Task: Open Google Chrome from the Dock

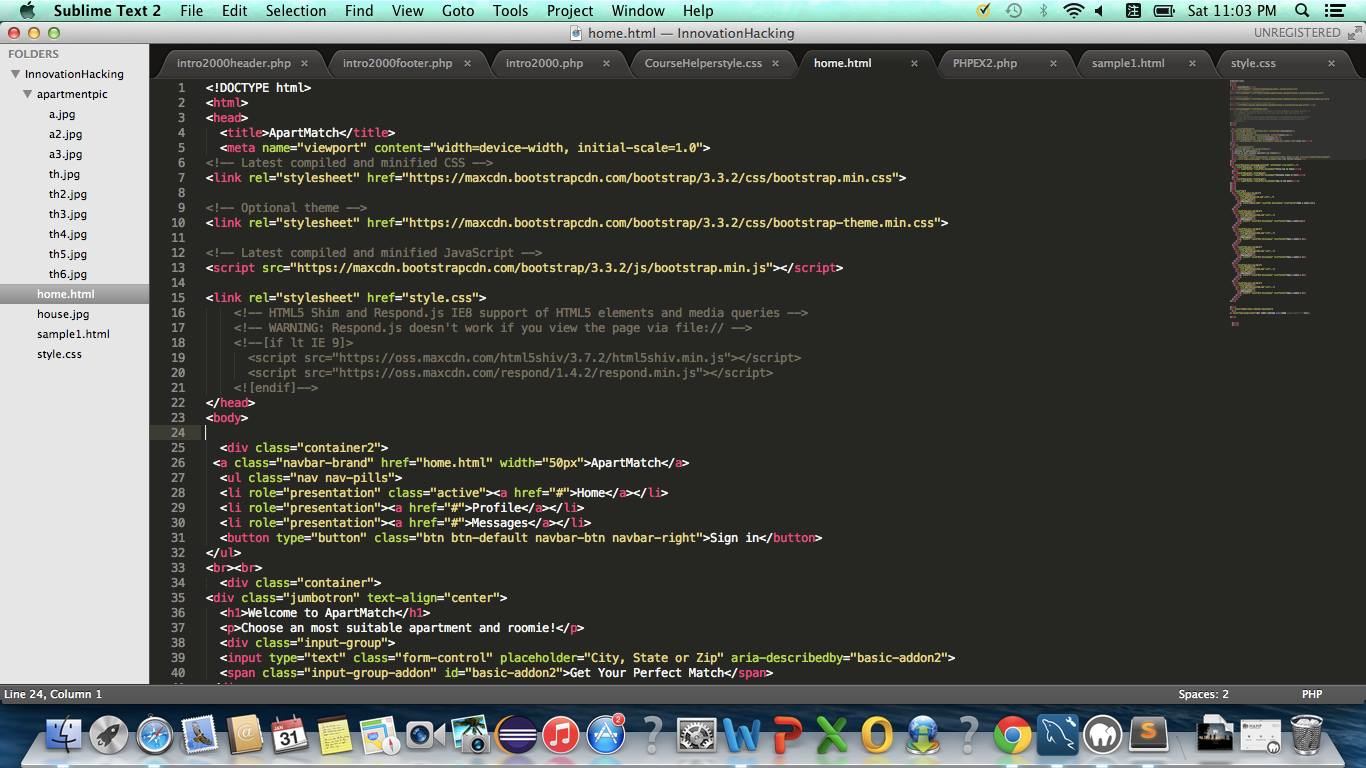Action: click(1012, 736)
